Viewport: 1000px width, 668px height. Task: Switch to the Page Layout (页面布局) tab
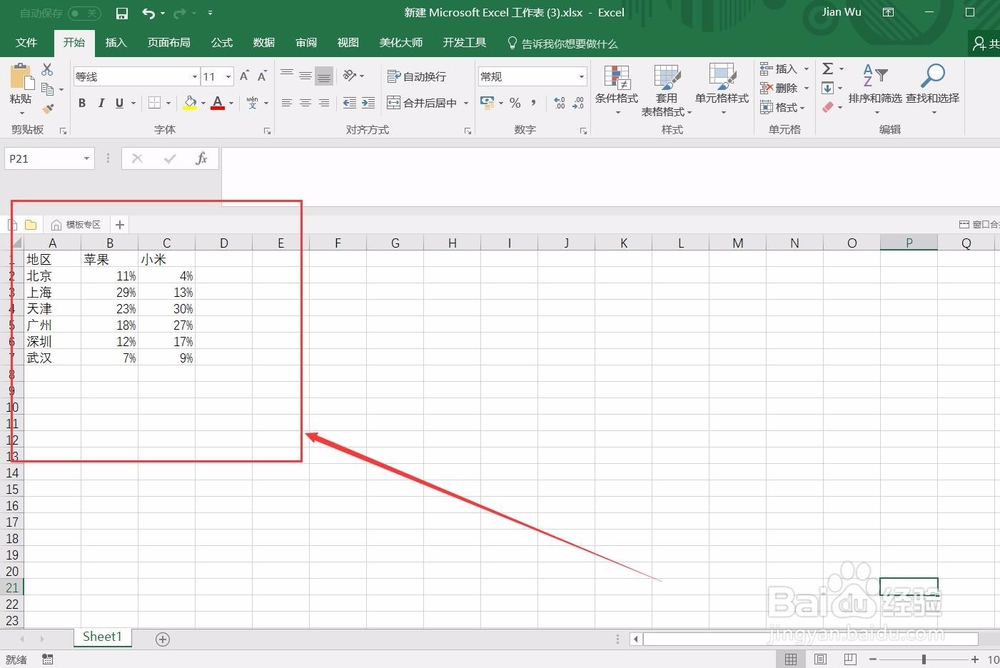[x=168, y=43]
